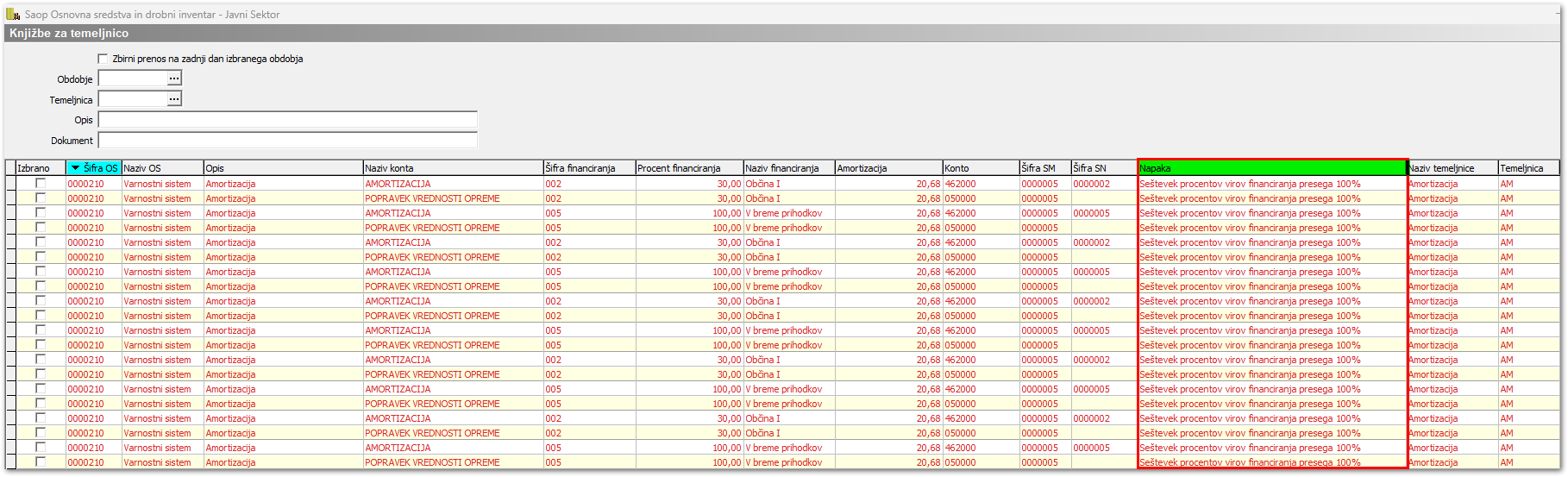
Task: Click the Opis column header in the grid
Action: tap(283, 168)
